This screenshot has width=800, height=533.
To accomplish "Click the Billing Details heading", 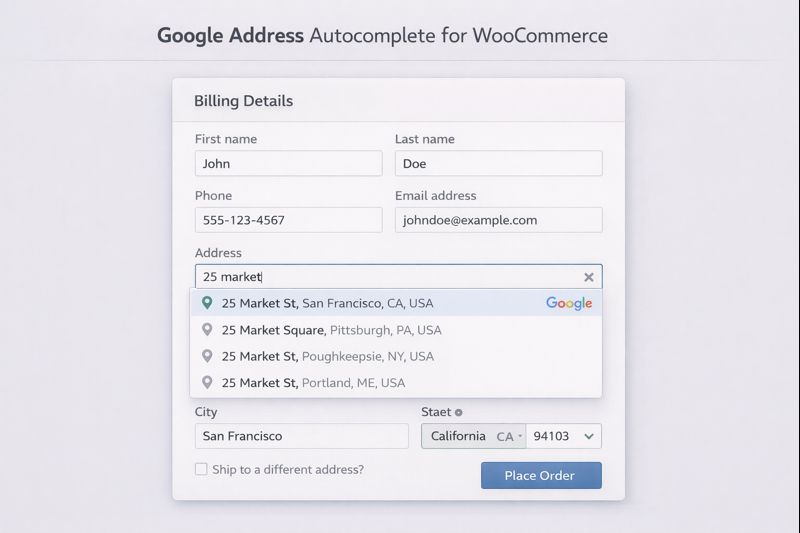I will coord(243,101).
